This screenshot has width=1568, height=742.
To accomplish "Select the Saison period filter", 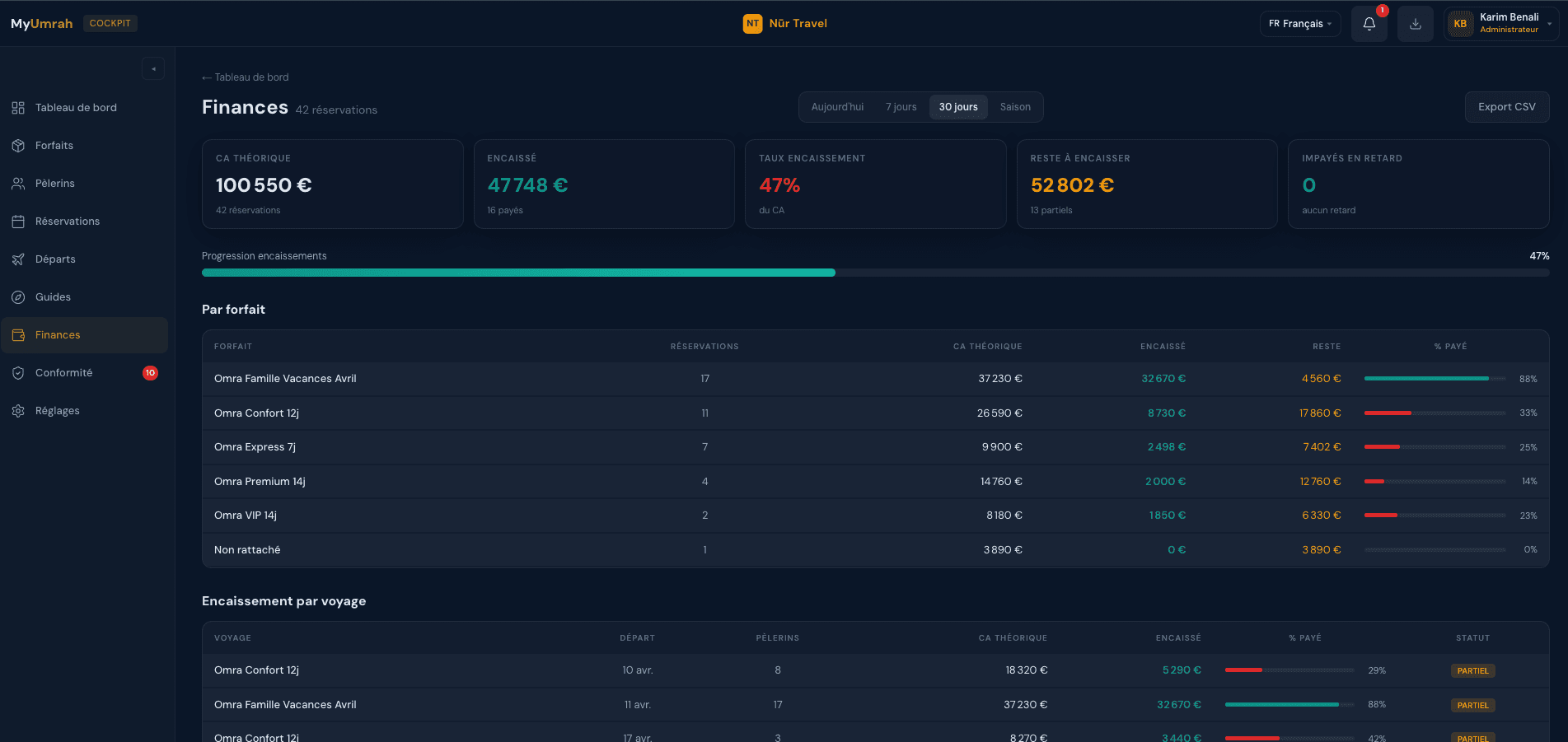I will click(1015, 107).
